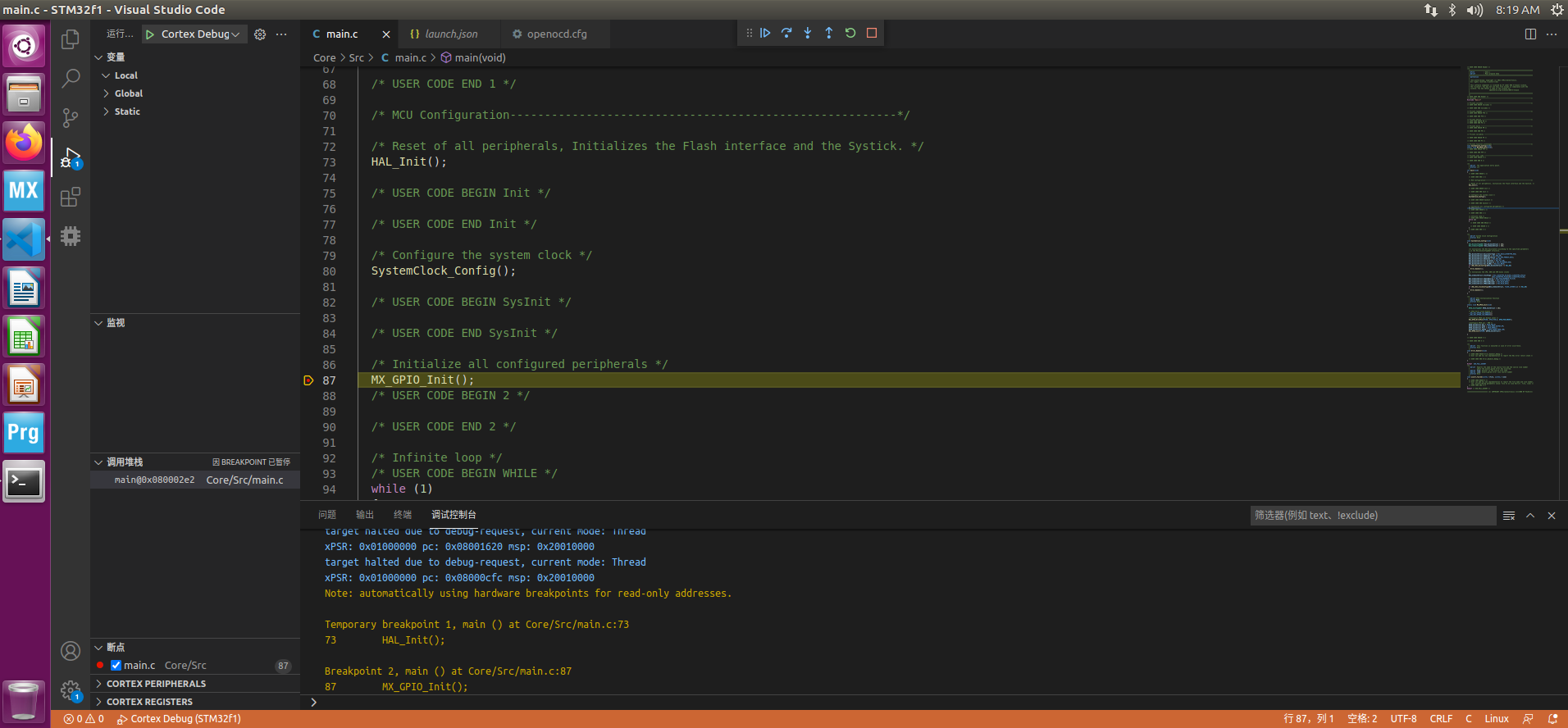Image resolution: width=1568 pixels, height=728 pixels.
Task: Close the main.c editor tab
Action: point(386,34)
